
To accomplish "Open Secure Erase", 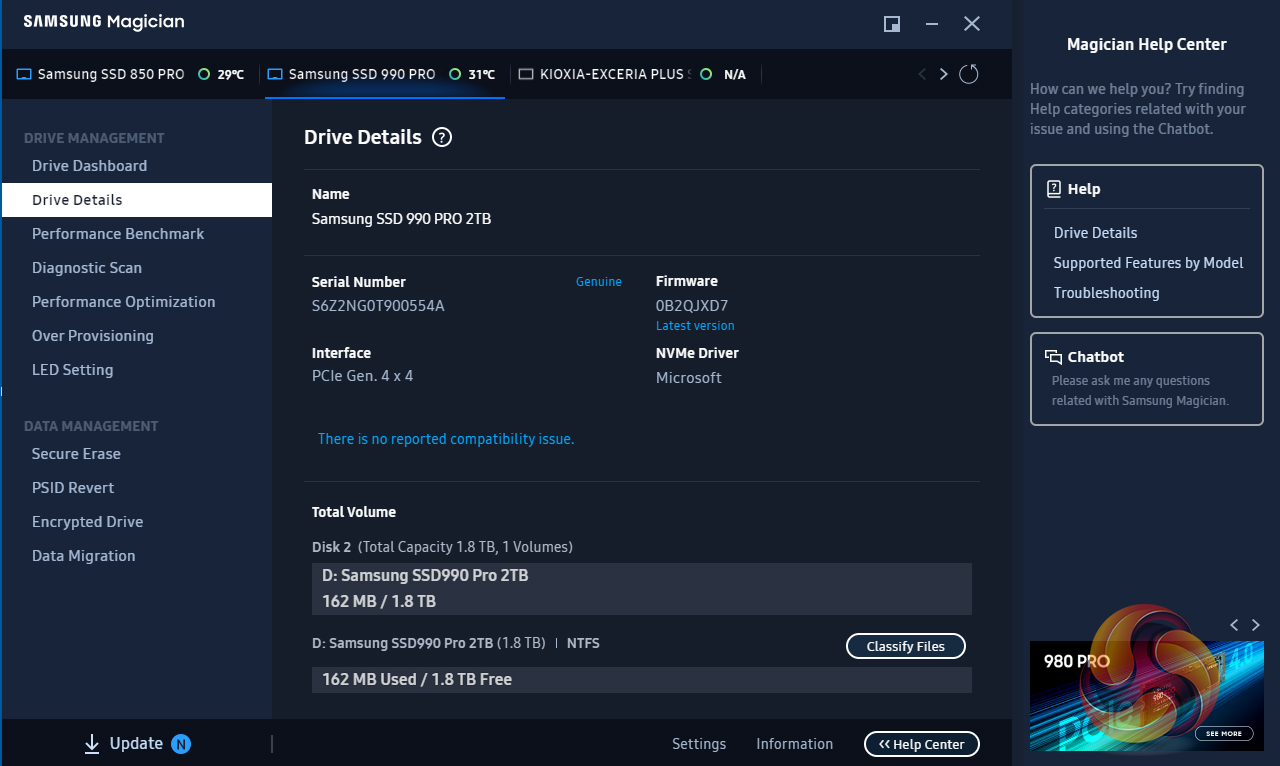I will [x=76, y=454].
